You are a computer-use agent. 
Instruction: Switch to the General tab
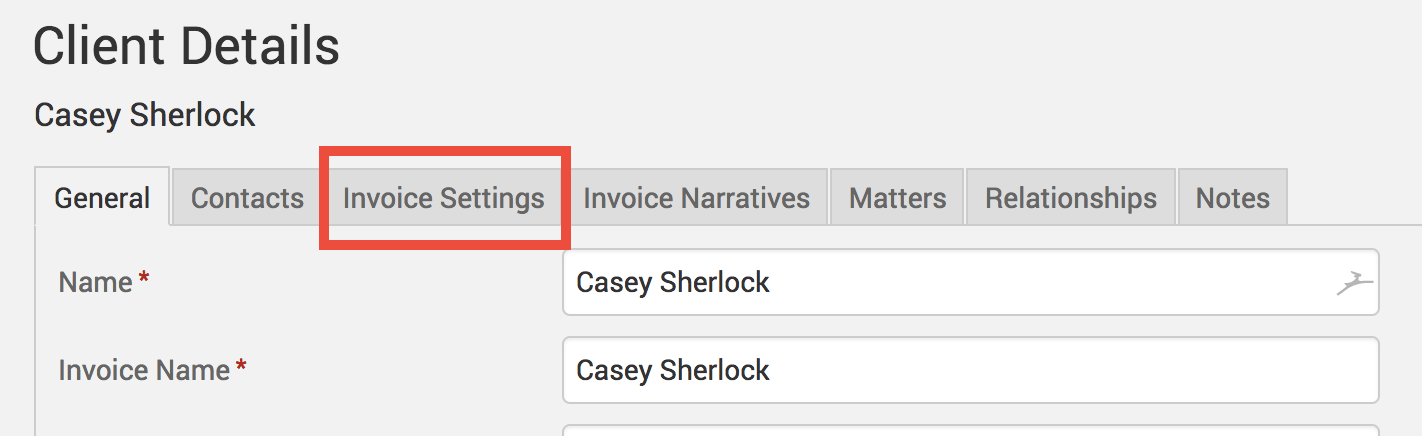[102, 198]
